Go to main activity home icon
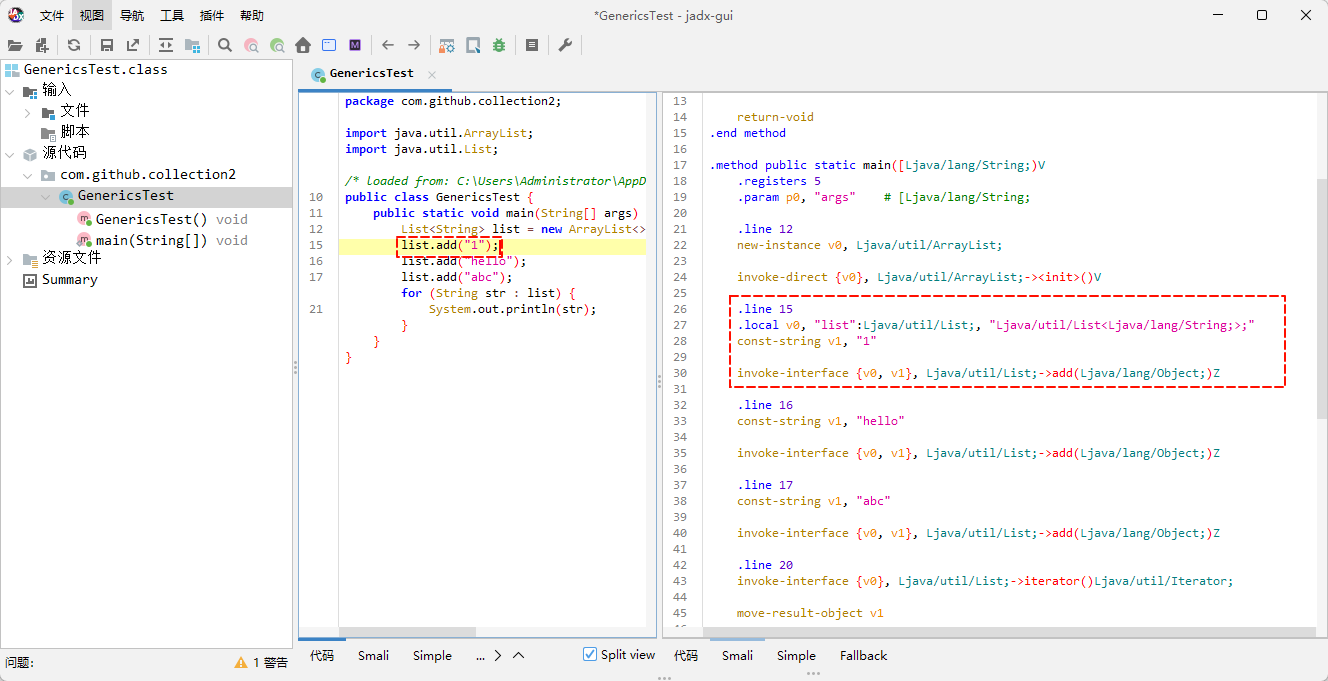 (x=303, y=45)
